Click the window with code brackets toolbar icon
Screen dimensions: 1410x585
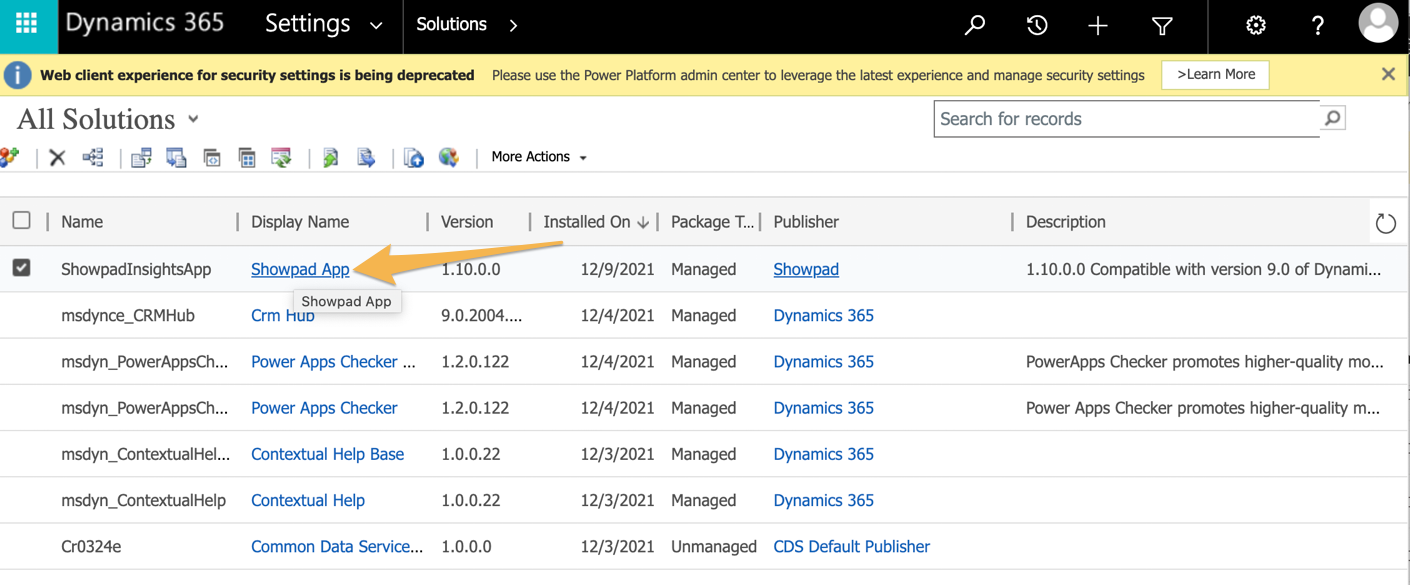[212, 157]
